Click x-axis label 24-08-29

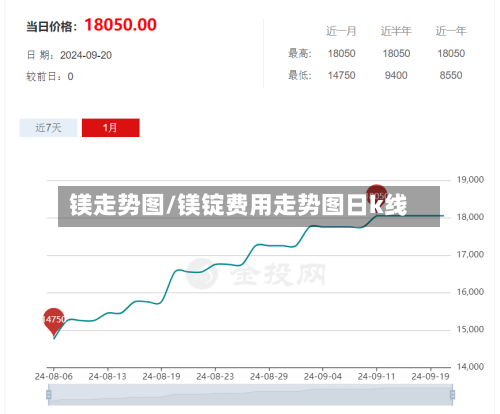(269, 376)
